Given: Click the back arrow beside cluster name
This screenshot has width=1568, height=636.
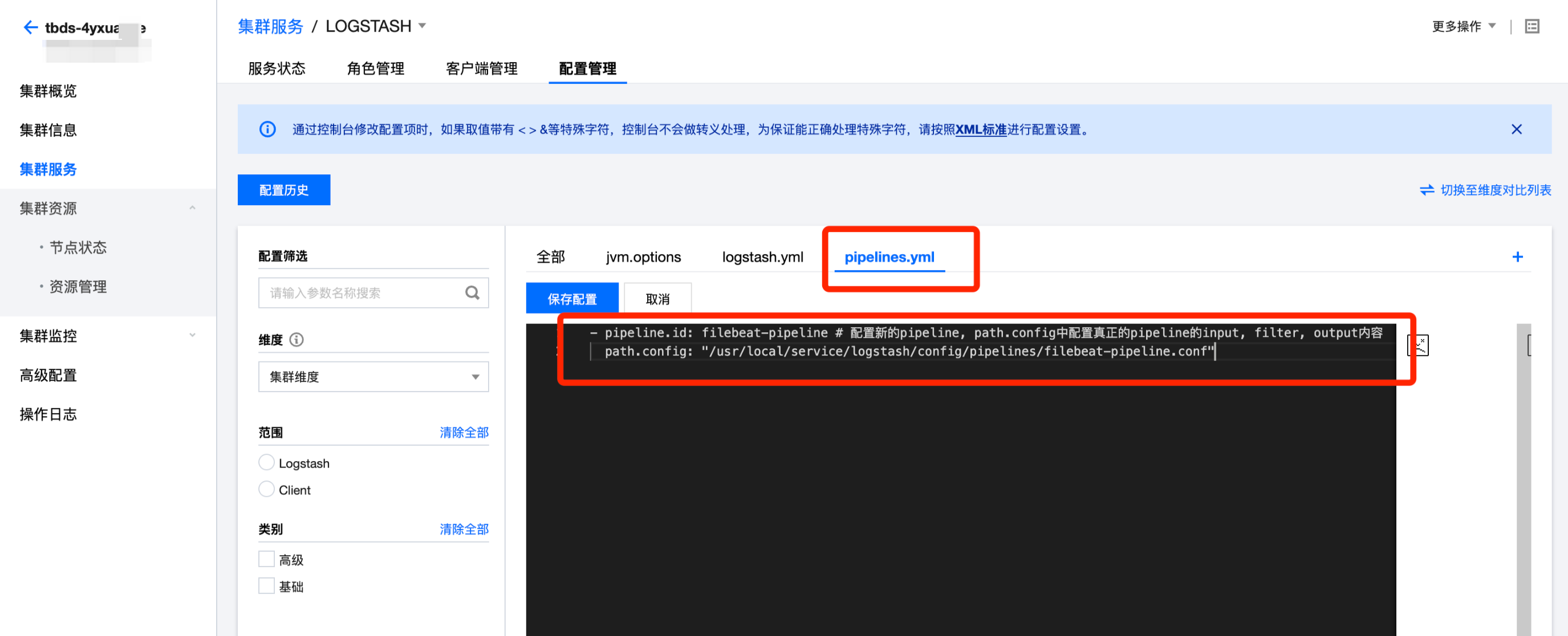Looking at the screenshot, I should (30, 27).
